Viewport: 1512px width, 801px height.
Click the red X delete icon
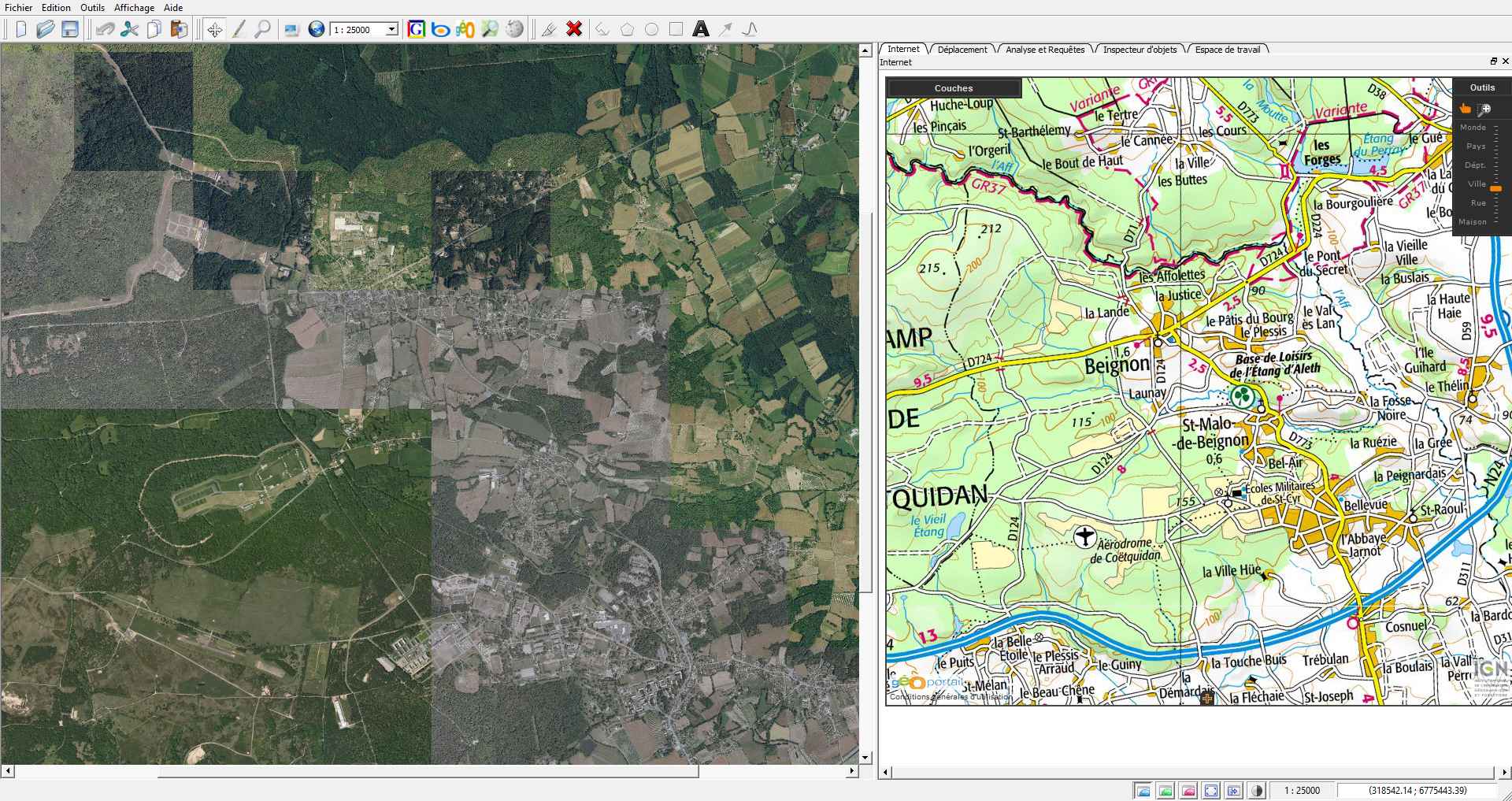[x=574, y=30]
